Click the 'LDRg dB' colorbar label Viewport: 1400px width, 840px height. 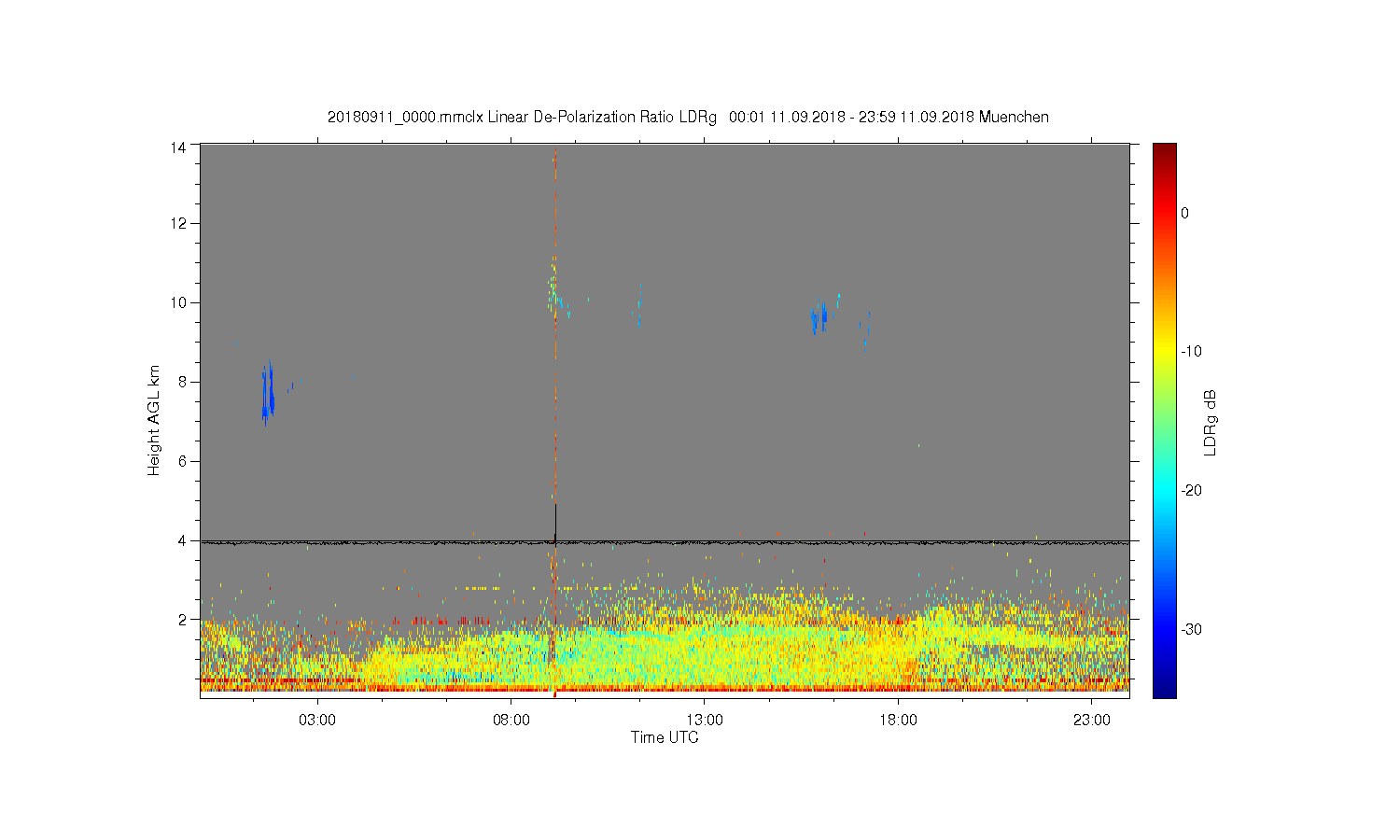tap(1211, 422)
